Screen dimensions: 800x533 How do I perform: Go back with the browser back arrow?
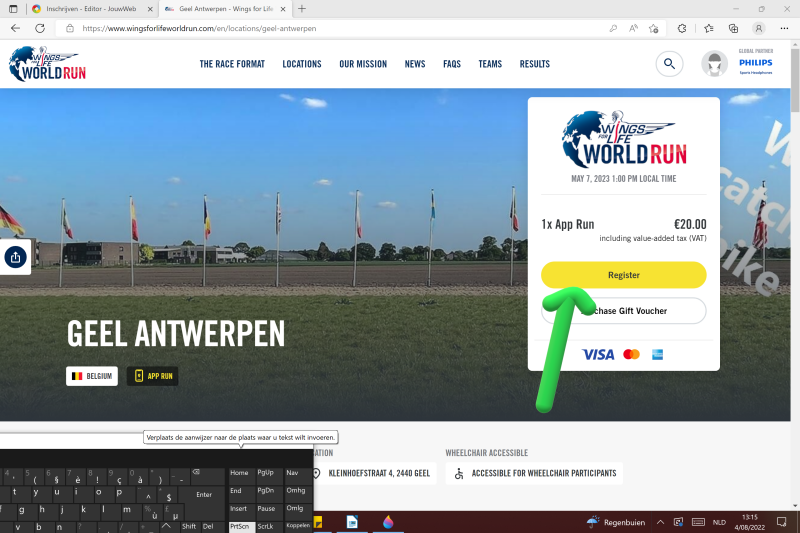[15, 29]
